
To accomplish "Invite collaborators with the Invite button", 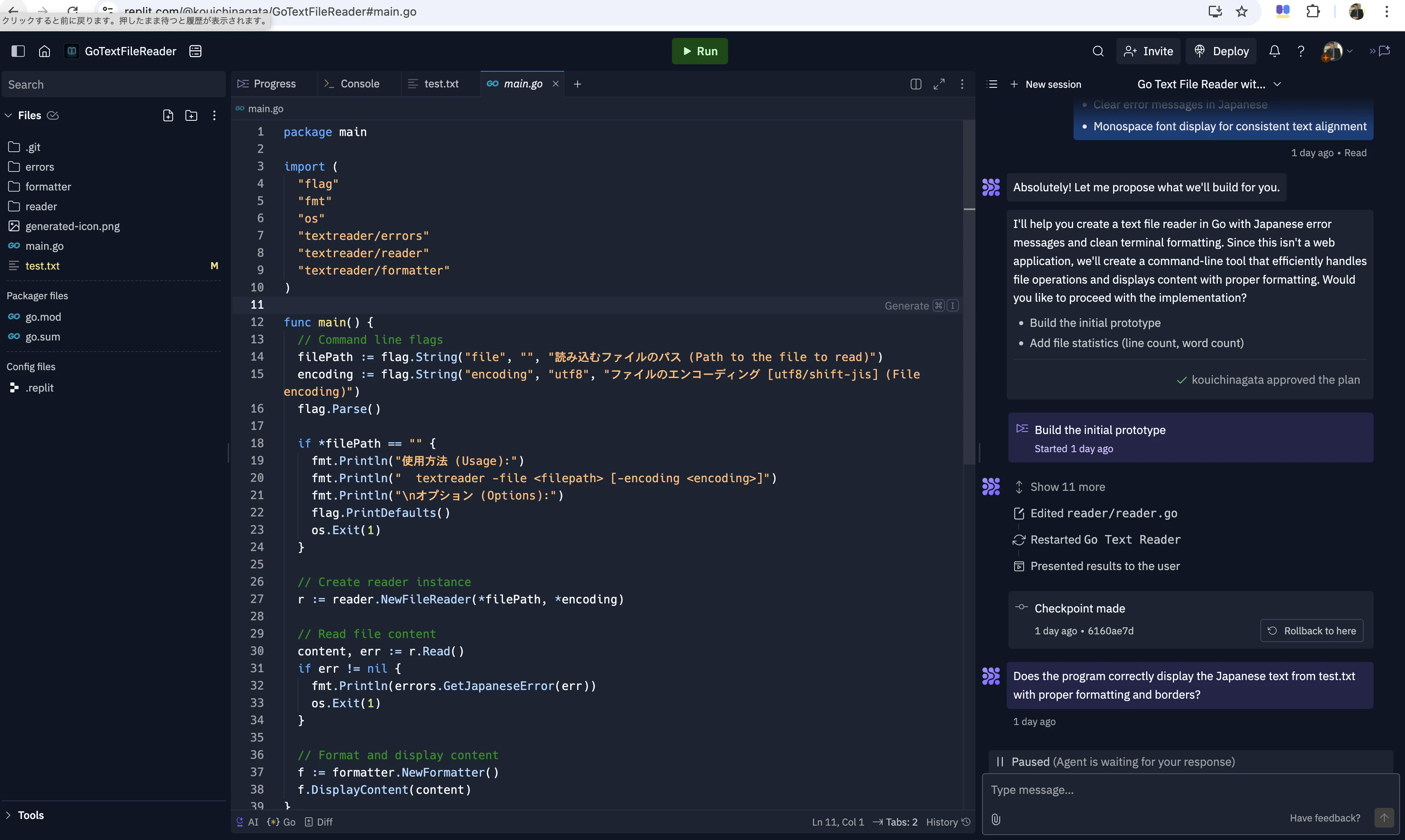I will click(1148, 51).
